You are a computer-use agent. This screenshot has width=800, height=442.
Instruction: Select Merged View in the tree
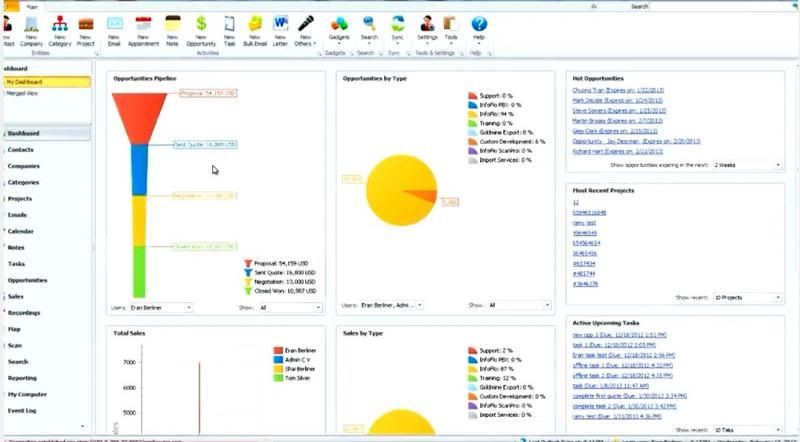click(x=22, y=93)
